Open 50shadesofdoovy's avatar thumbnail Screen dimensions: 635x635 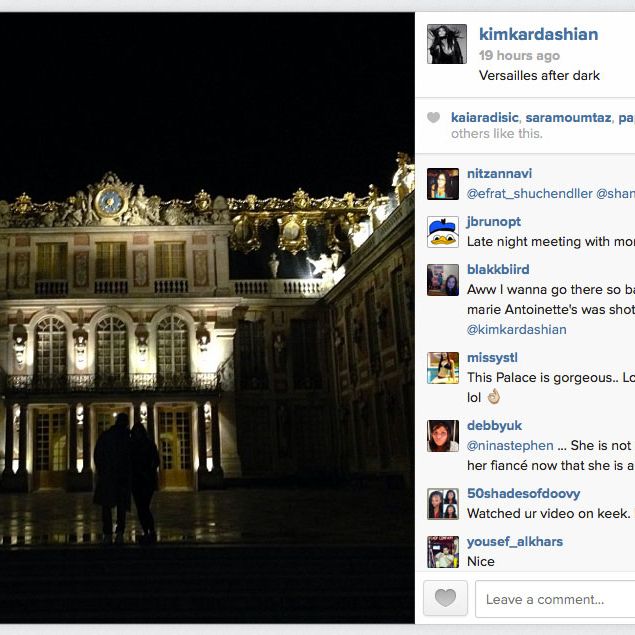pos(443,504)
